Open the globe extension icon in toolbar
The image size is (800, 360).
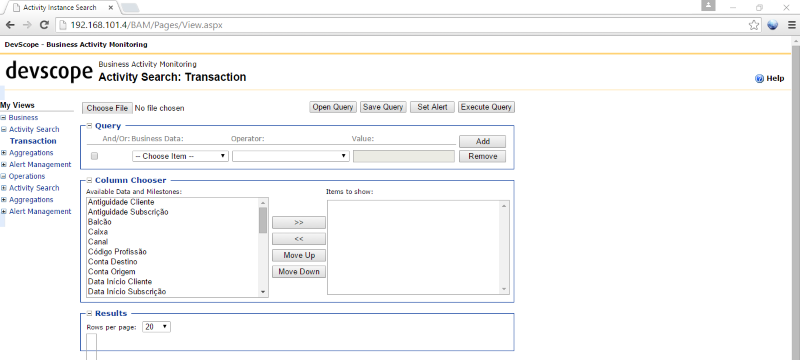pos(772,24)
